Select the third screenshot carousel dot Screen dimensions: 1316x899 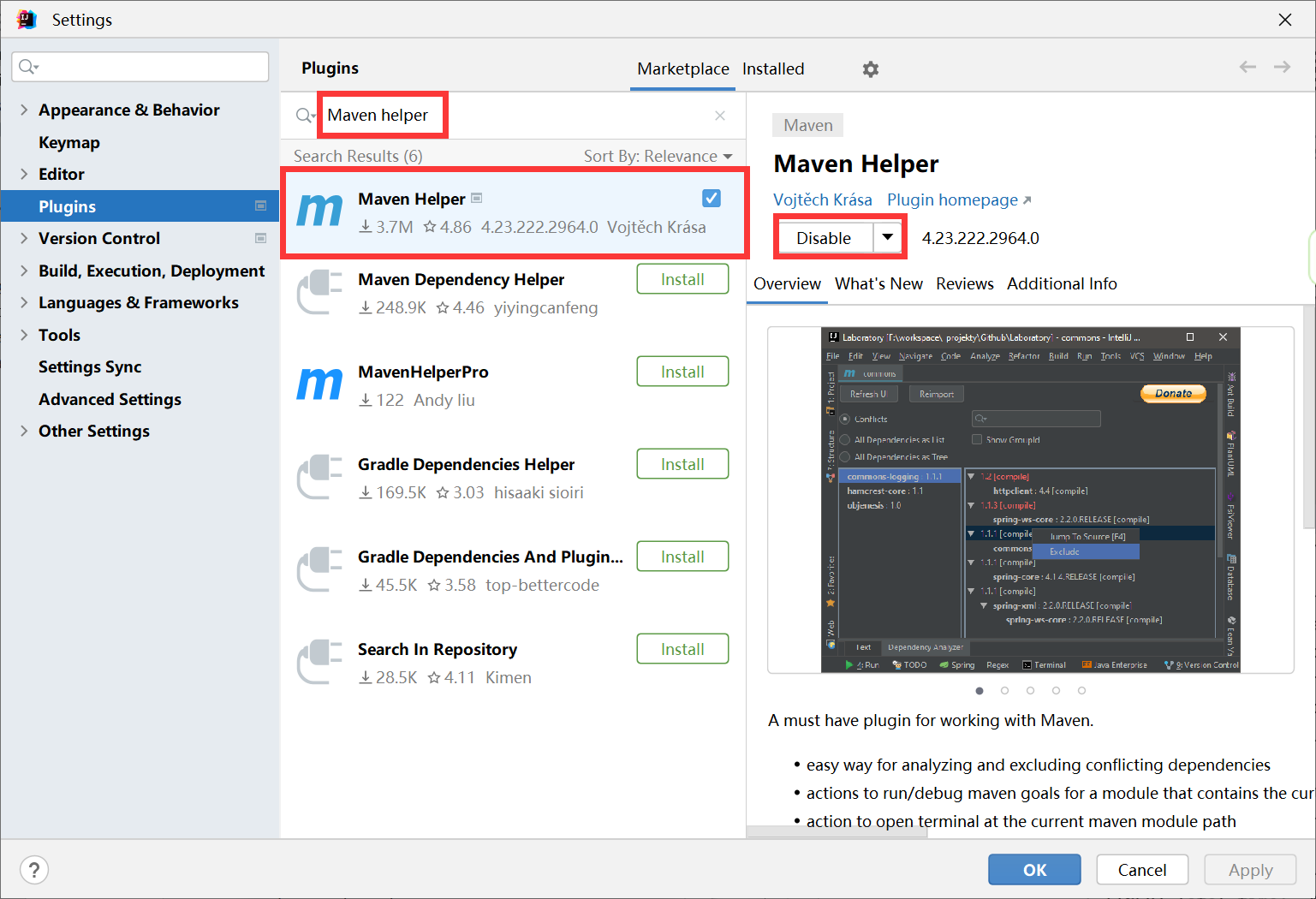(x=1030, y=690)
